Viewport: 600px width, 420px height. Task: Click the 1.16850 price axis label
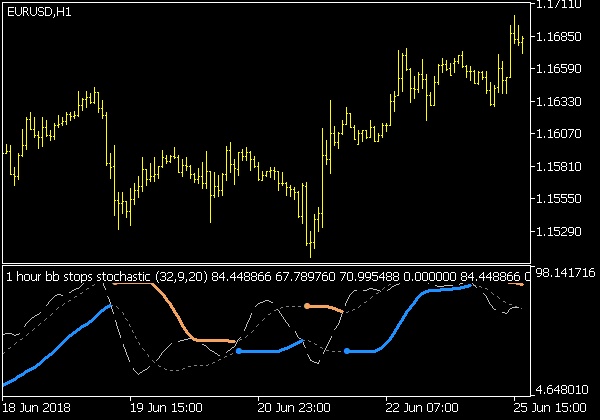pos(559,37)
